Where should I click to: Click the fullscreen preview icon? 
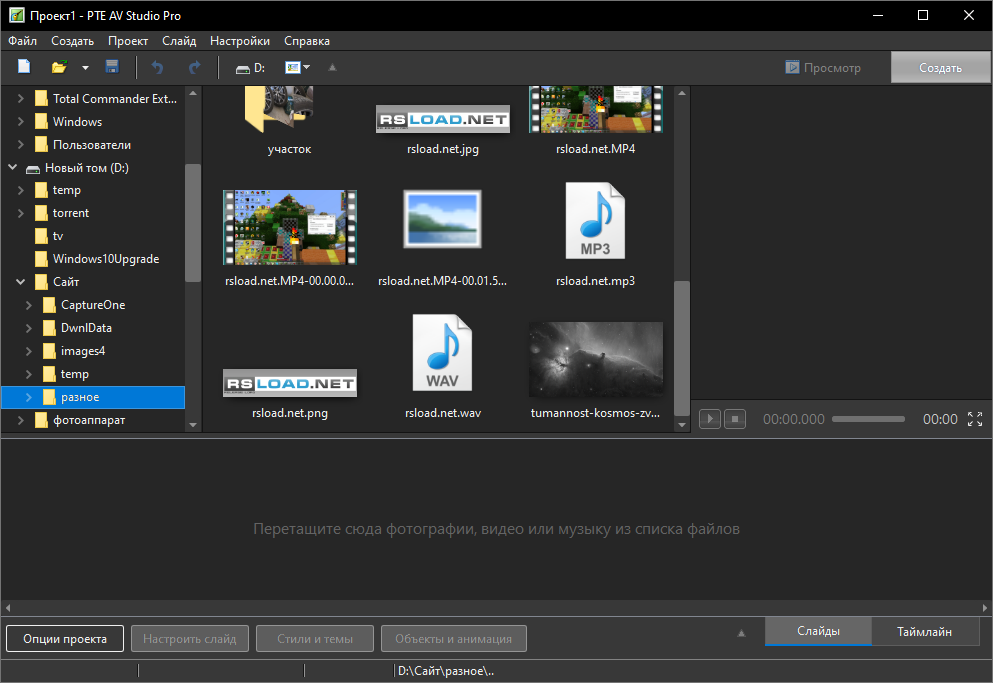tap(976, 419)
